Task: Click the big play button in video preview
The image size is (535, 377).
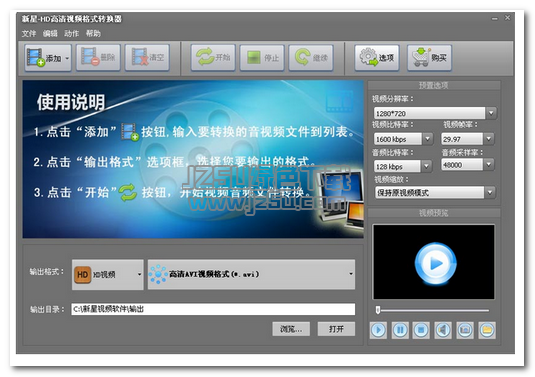Action: (435, 263)
